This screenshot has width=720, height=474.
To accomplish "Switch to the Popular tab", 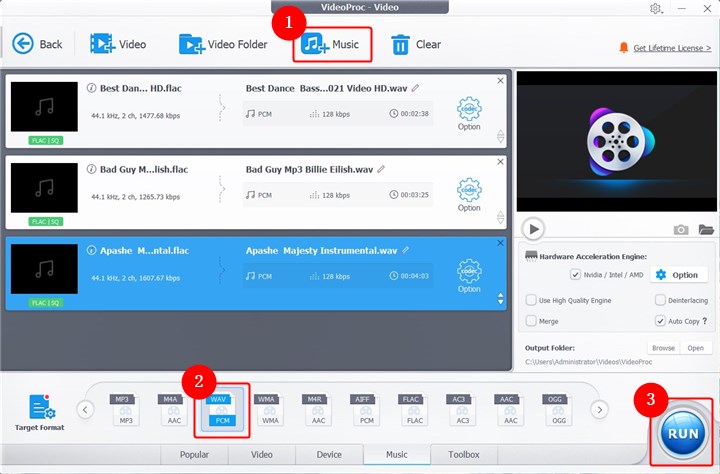I will (x=194, y=454).
